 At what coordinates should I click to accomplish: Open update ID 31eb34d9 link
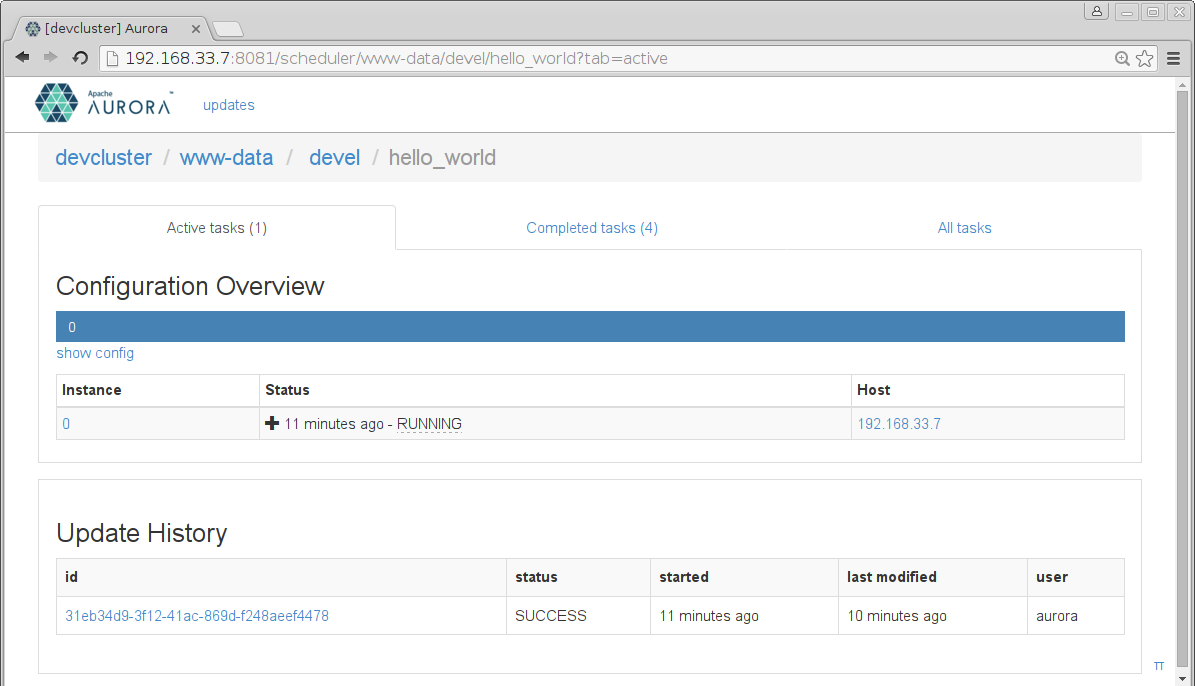click(x=197, y=616)
